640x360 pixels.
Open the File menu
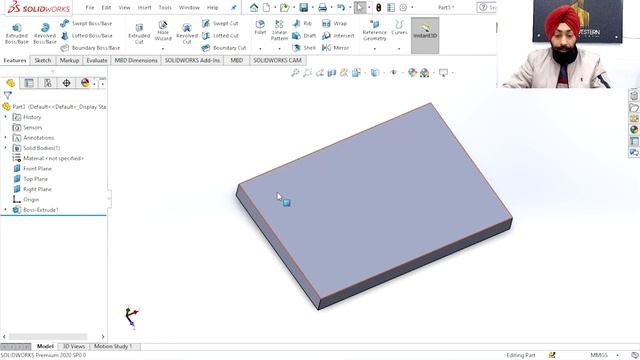click(90, 7)
